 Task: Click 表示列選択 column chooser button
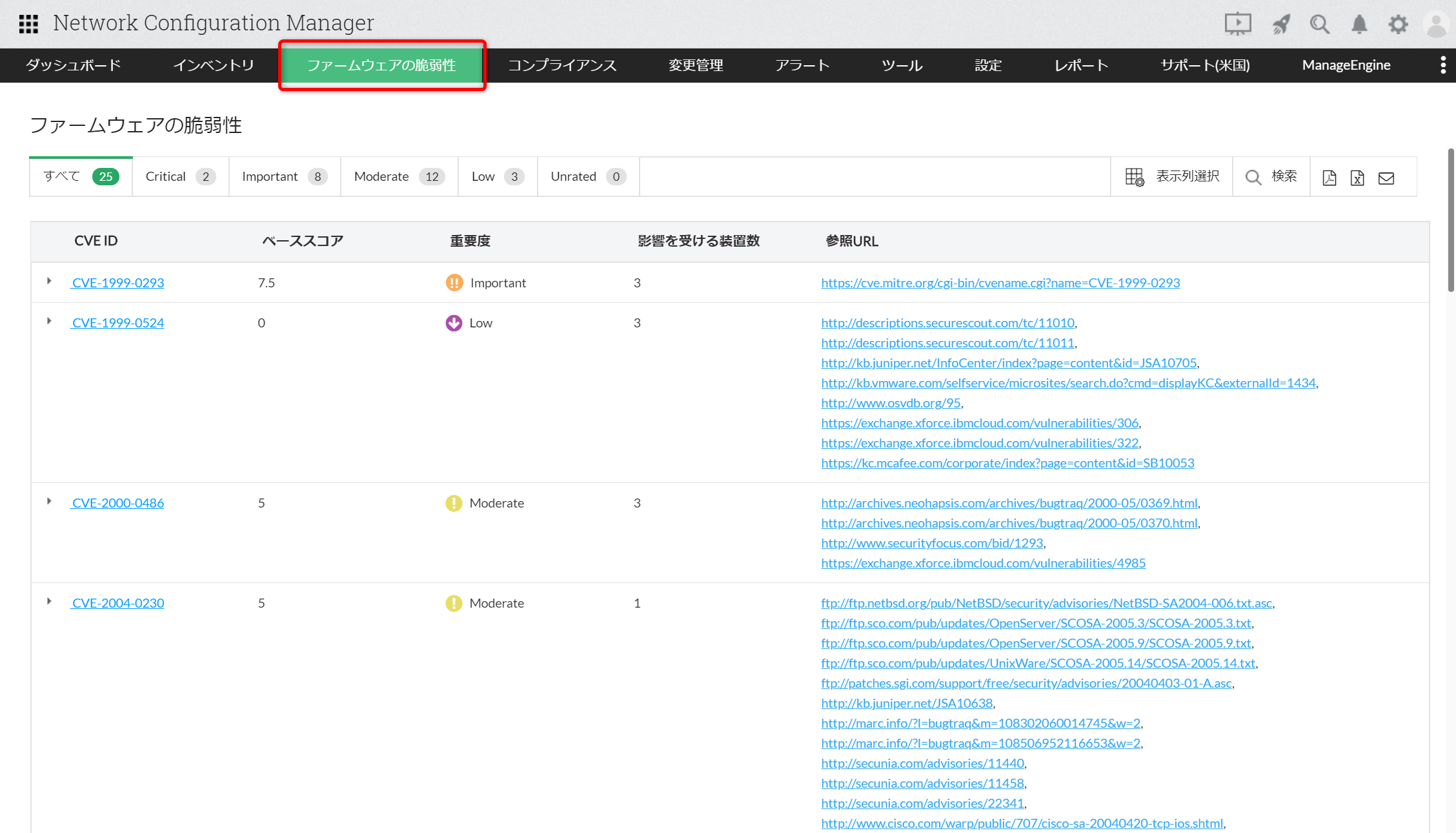pyautogui.click(x=1172, y=176)
